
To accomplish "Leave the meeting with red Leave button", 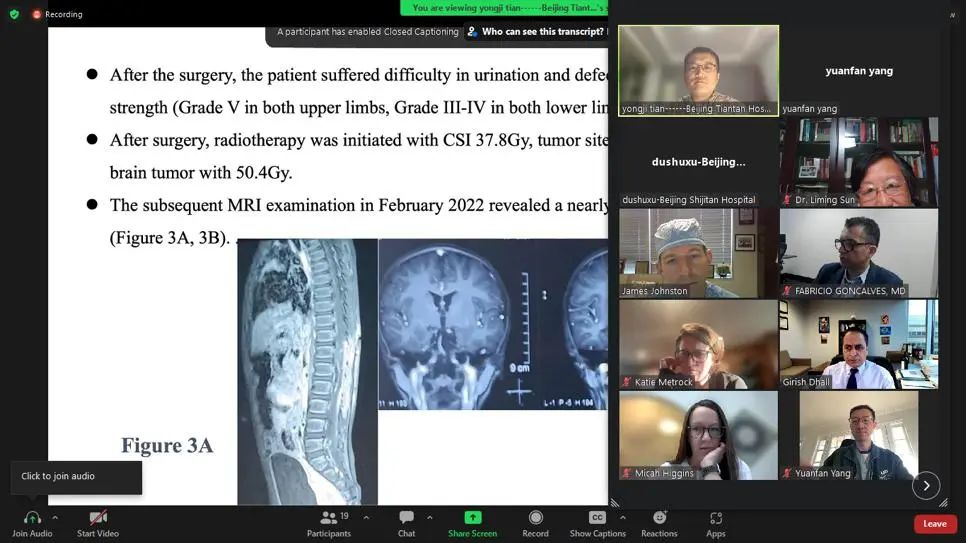I will (x=934, y=524).
